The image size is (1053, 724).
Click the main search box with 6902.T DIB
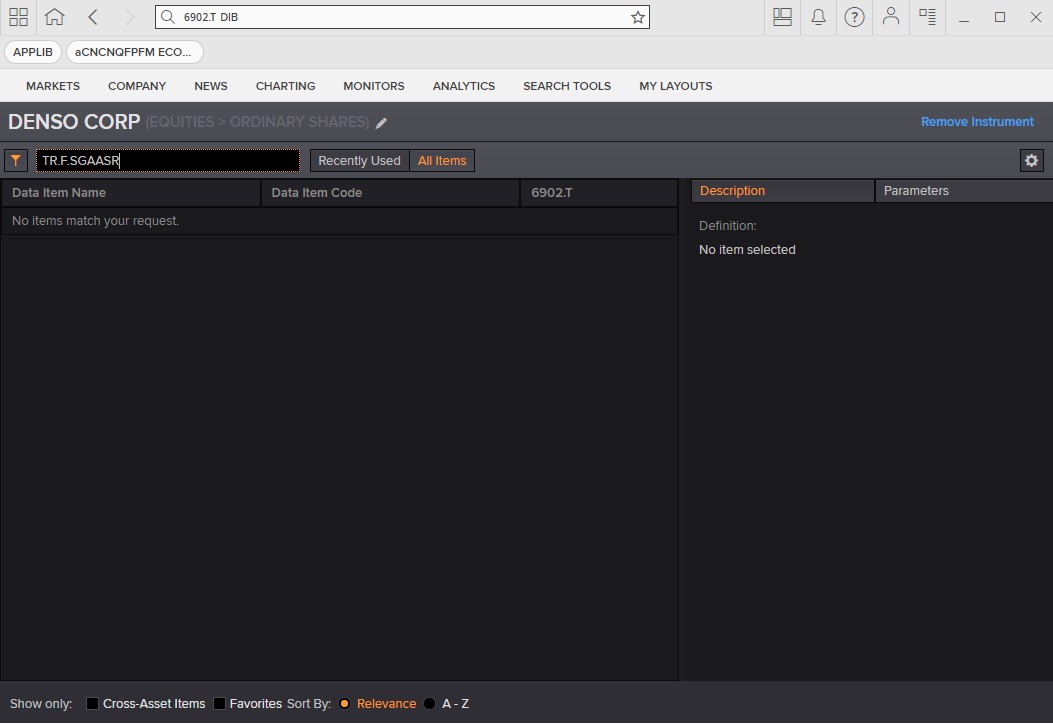(402, 17)
